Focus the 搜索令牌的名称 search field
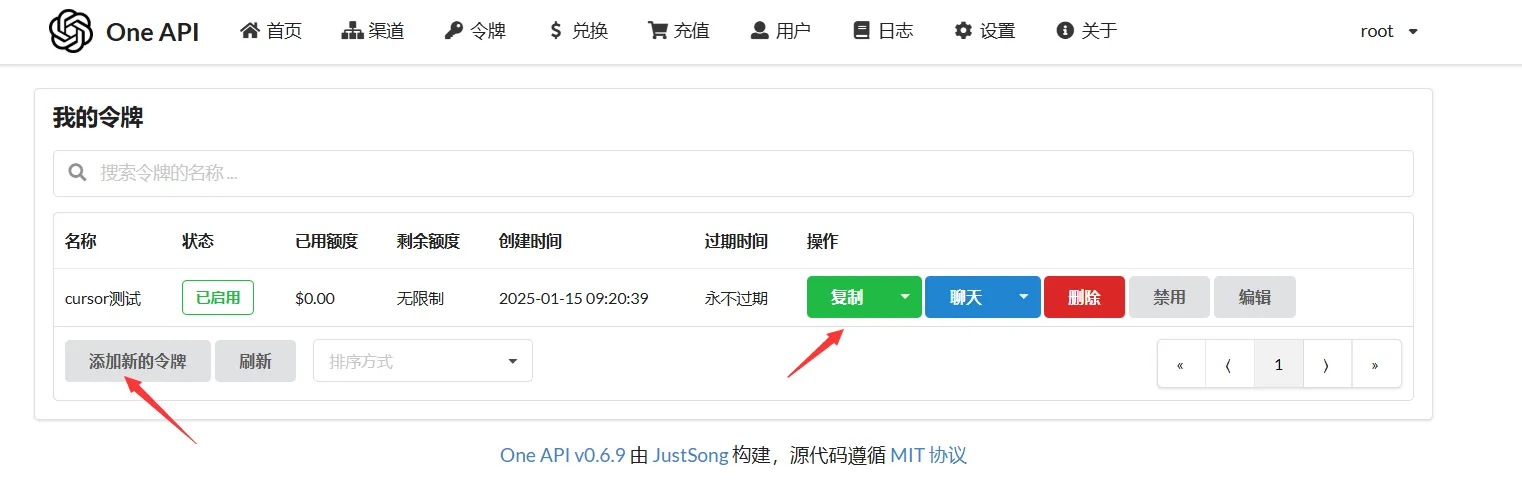Screen dimensions: 1522x501 (x=733, y=173)
